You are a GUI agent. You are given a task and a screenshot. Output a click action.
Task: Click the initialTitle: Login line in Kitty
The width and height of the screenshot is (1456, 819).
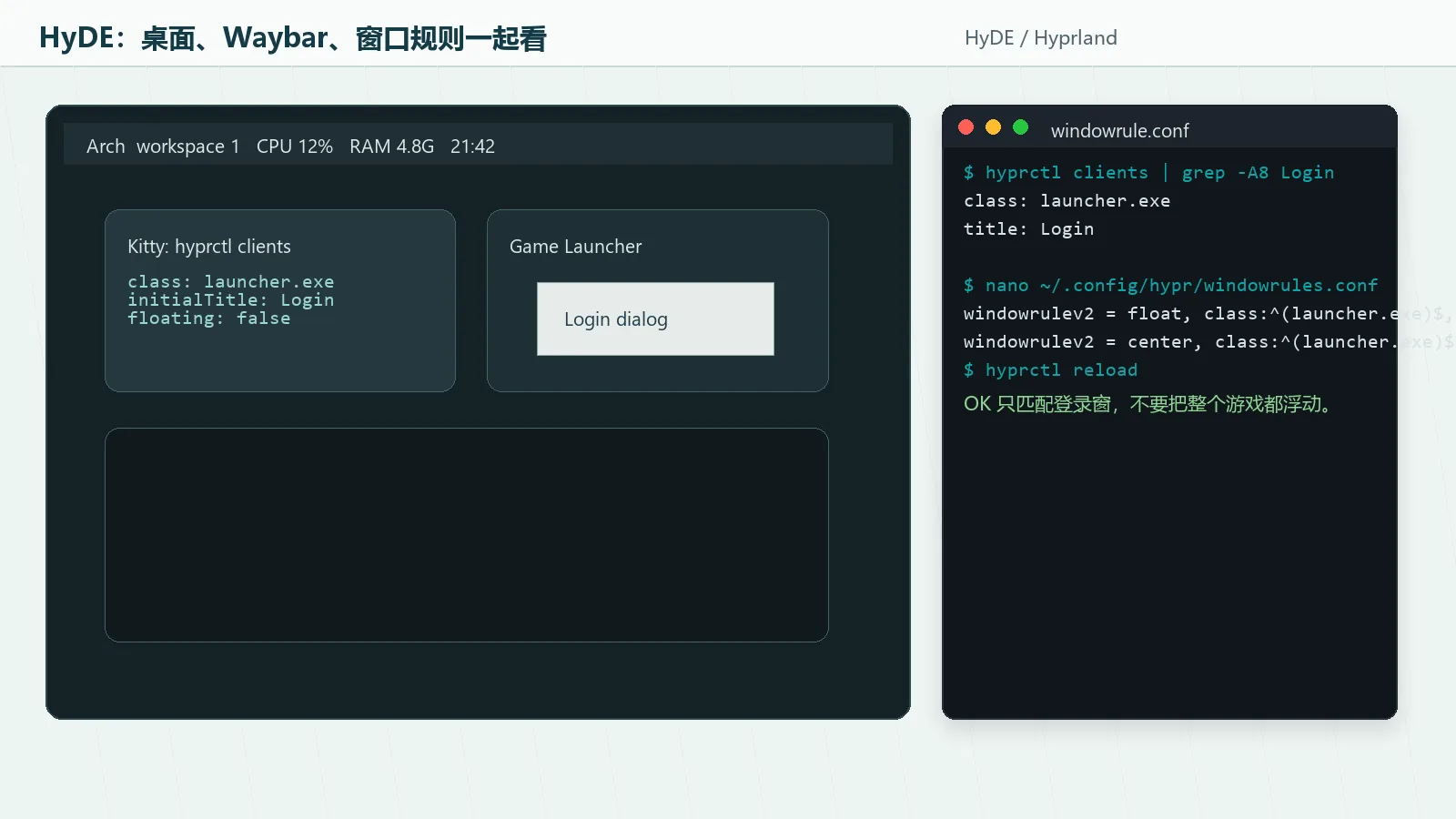[231, 300]
